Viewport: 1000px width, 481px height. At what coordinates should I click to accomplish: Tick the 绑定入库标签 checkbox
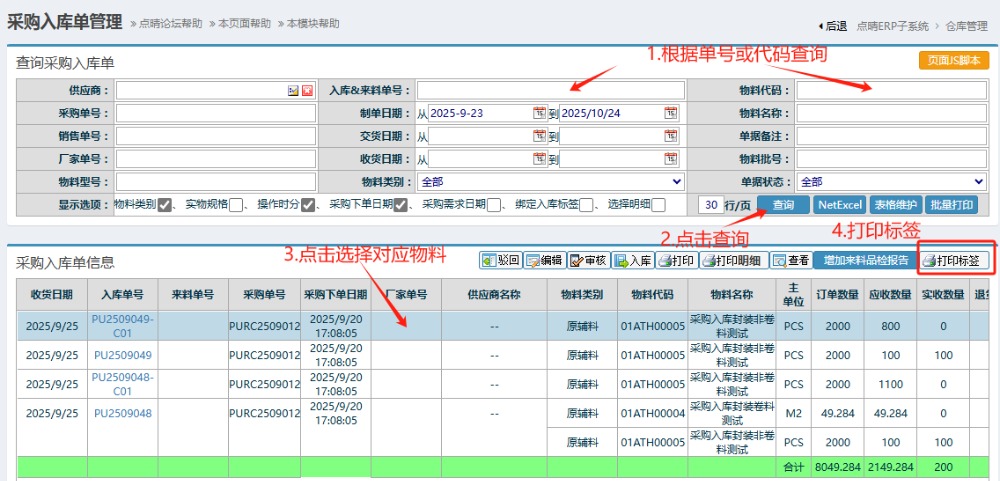pos(587,205)
